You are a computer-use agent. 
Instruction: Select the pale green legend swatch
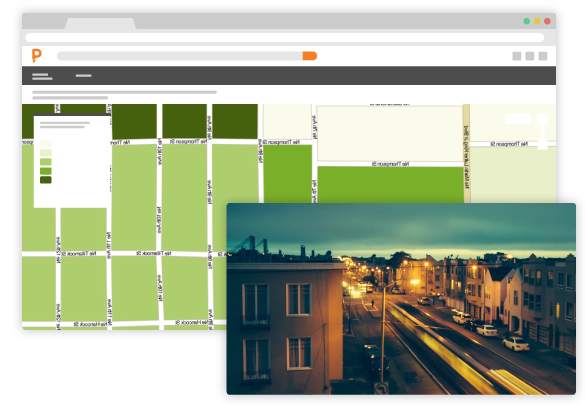tap(46, 153)
